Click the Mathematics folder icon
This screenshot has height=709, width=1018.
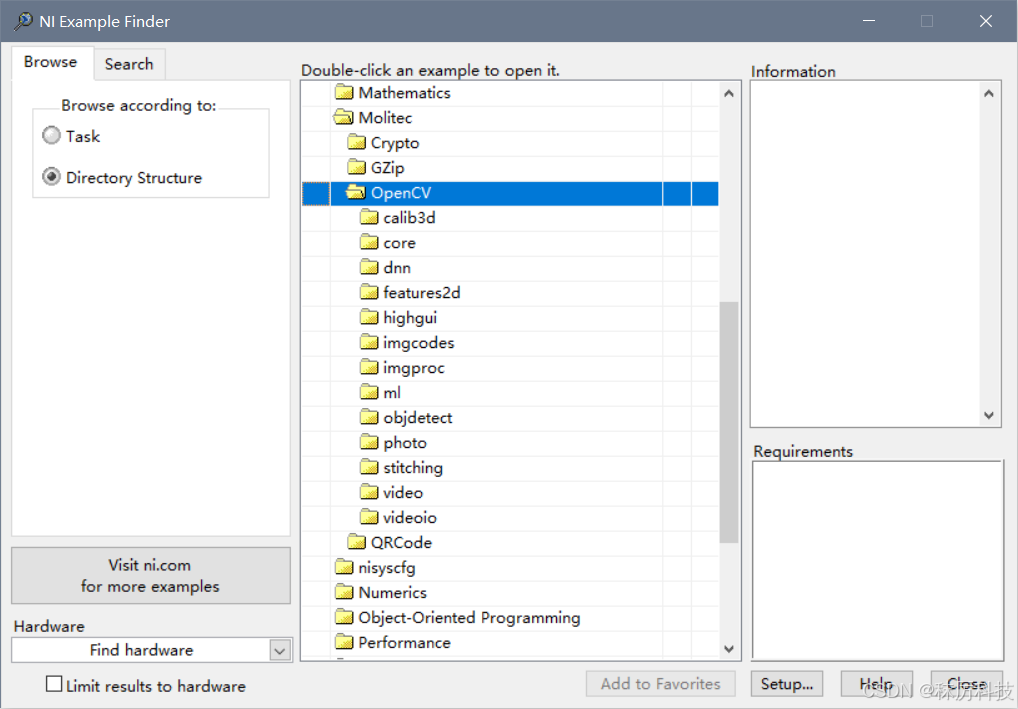pos(344,92)
